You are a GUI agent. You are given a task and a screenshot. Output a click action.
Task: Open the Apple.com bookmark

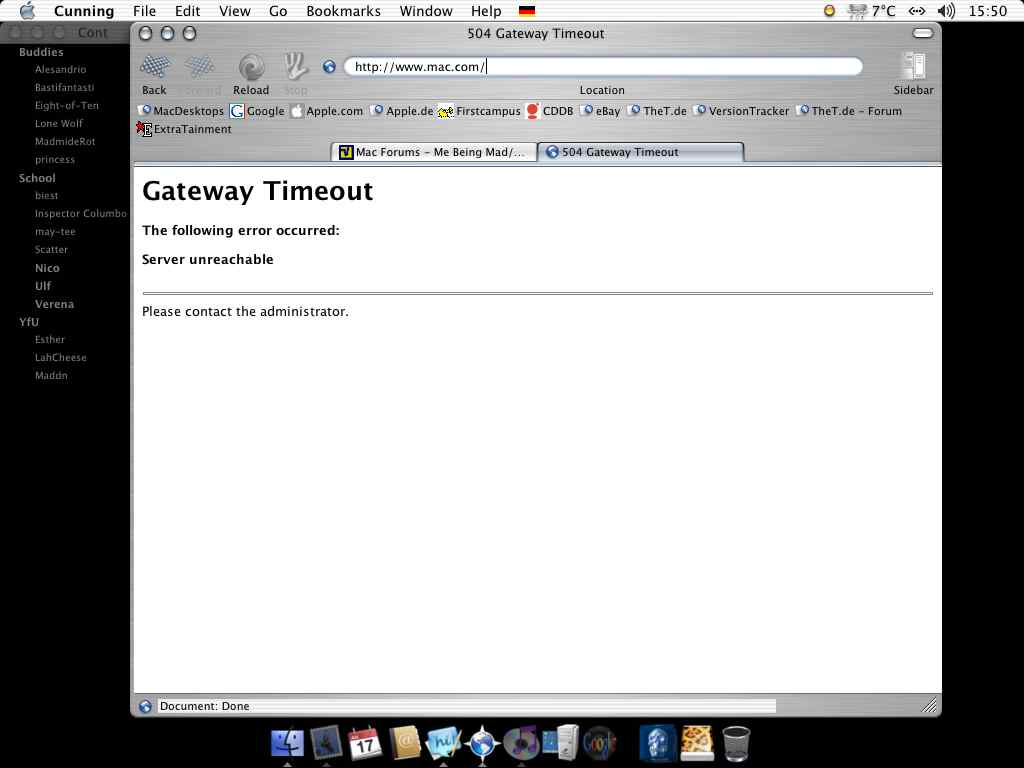coord(327,111)
